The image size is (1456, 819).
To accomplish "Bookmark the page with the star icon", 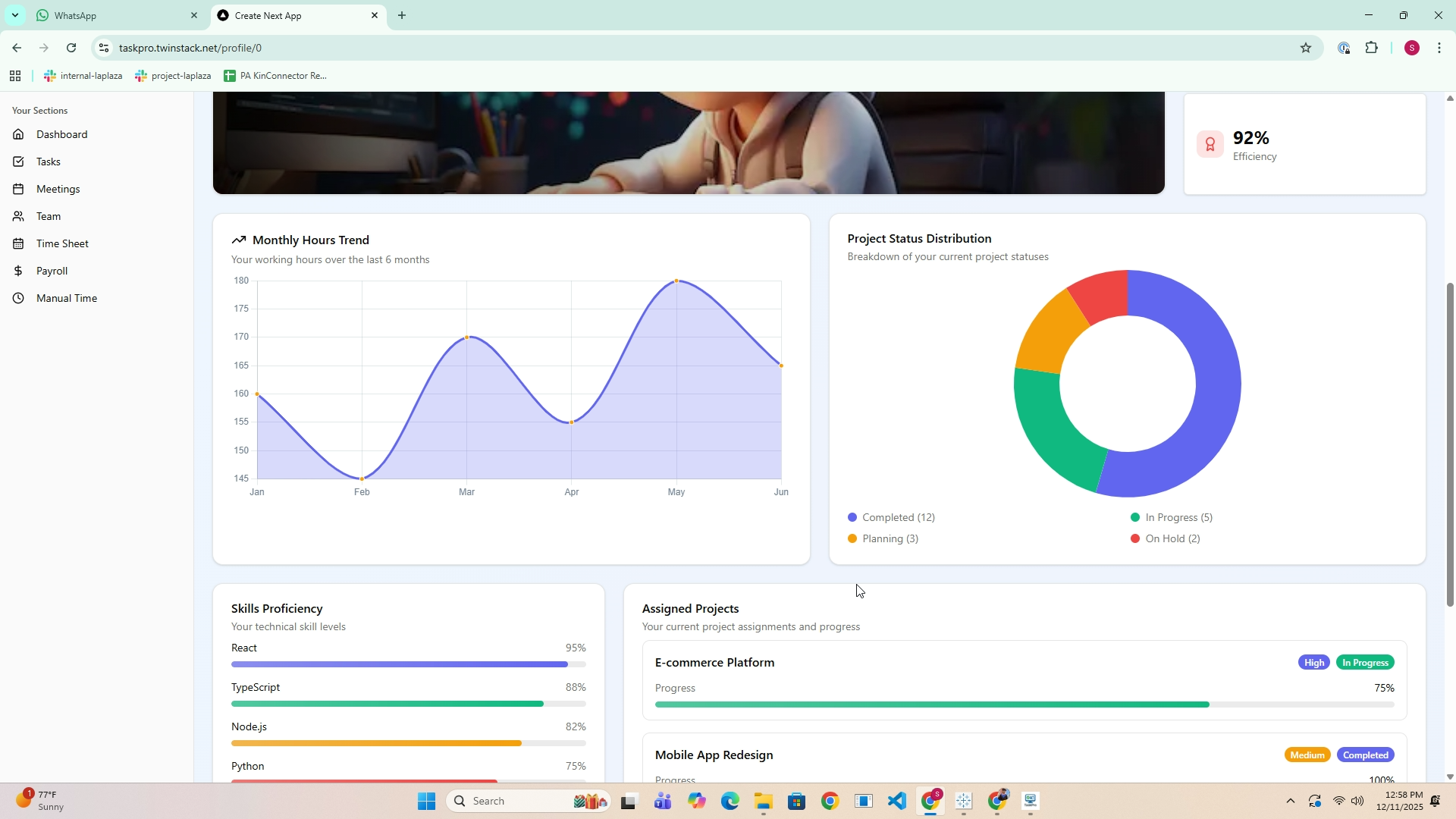I will (1305, 48).
